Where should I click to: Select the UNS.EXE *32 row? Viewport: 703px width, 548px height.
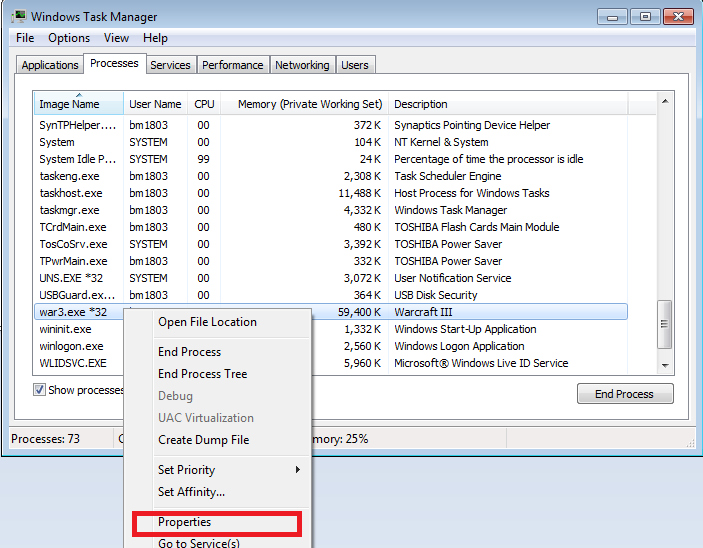[x=331, y=278]
